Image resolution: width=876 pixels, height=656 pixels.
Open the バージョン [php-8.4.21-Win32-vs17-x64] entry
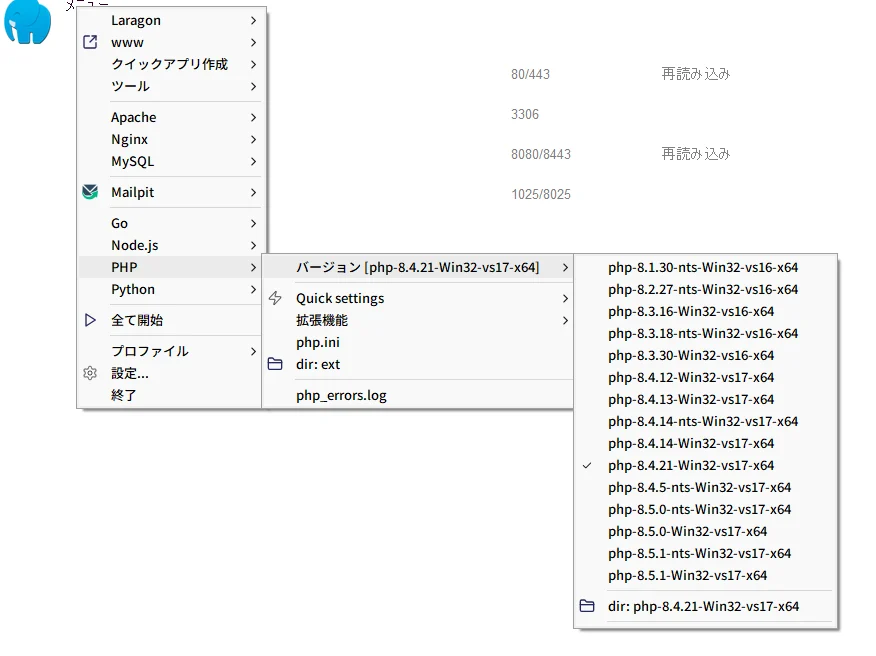(417, 267)
